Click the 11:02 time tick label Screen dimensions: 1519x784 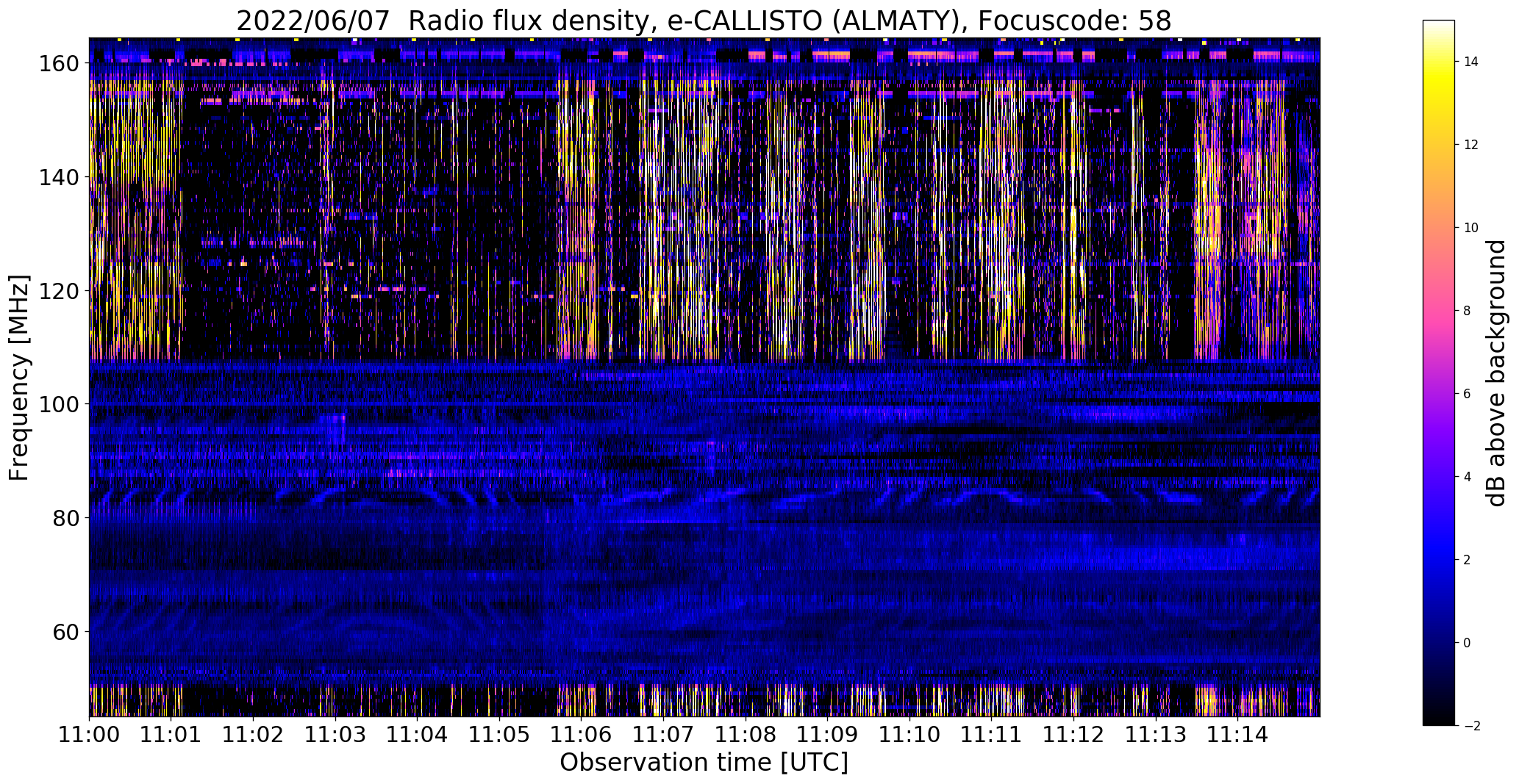pyautogui.click(x=254, y=735)
